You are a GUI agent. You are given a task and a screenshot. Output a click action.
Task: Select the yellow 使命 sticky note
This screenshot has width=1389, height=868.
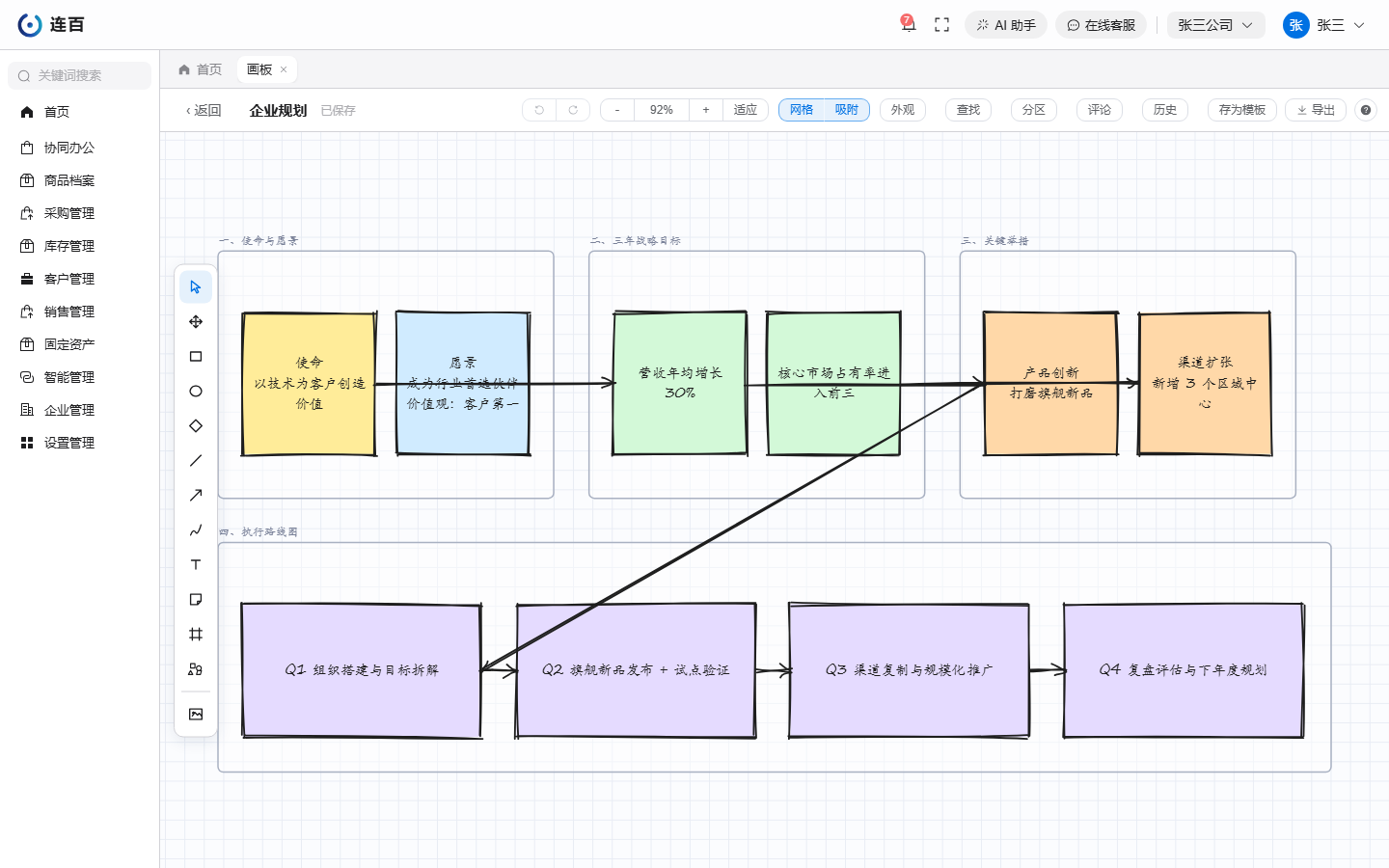tap(309, 384)
